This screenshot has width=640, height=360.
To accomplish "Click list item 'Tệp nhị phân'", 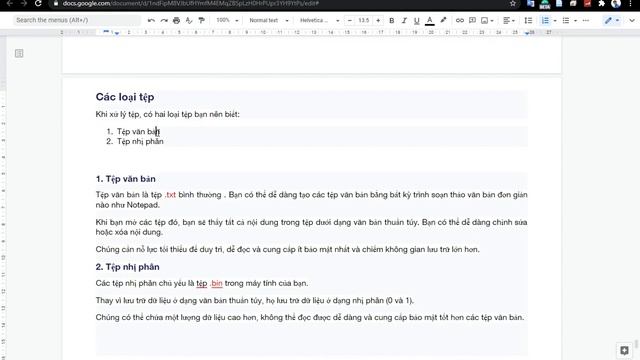I will [140, 141].
